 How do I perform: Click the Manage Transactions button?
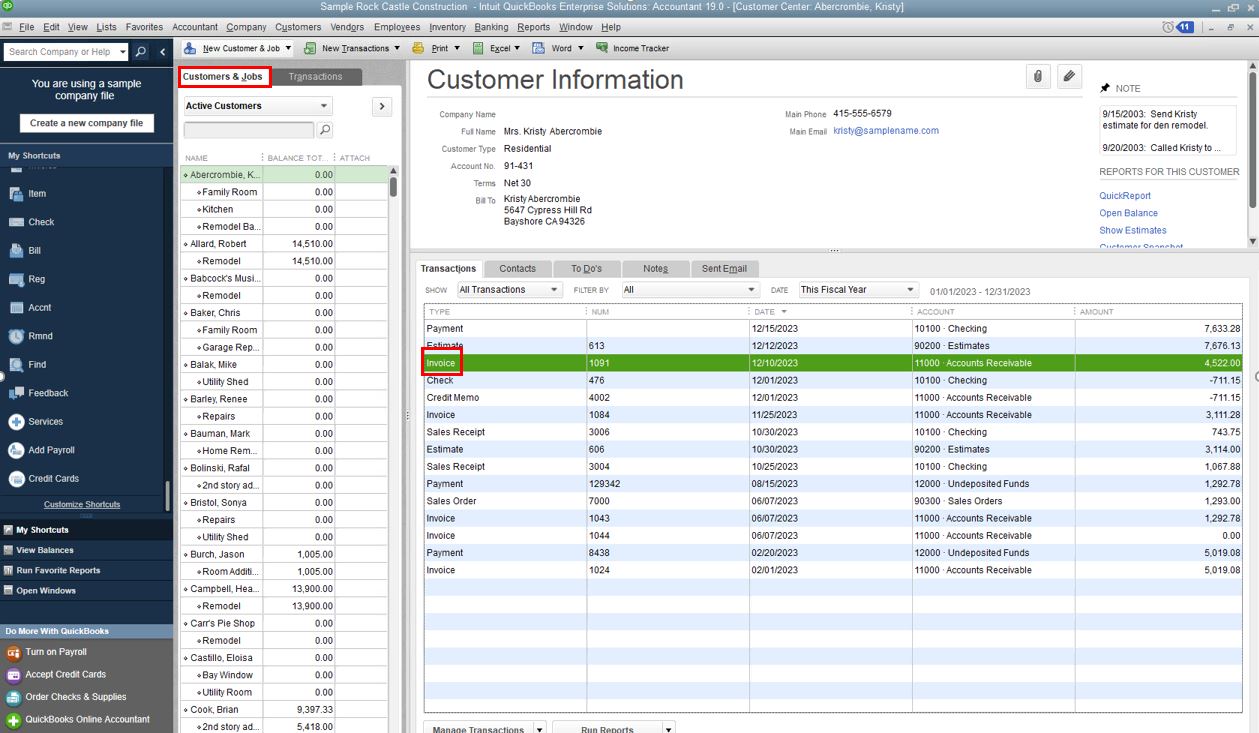click(x=485, y=728)
